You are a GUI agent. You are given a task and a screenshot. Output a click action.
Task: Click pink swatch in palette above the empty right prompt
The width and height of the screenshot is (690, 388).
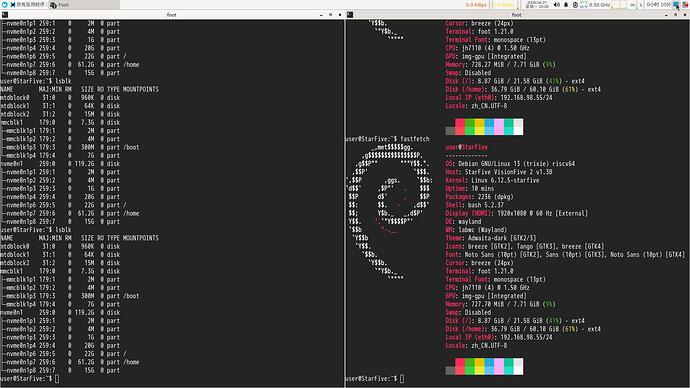(x=499, y=366)
